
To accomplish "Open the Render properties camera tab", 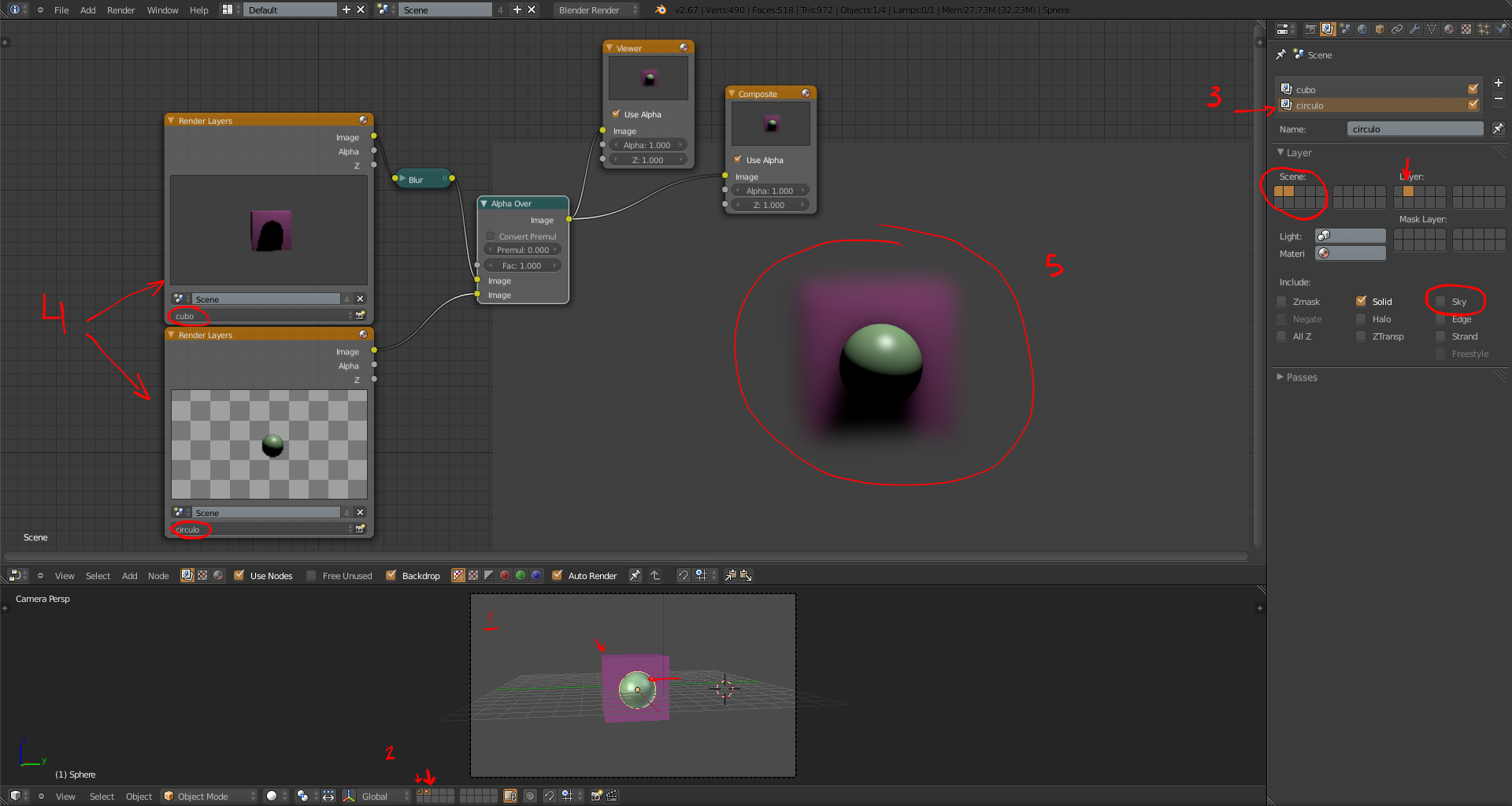I will click(x=1310, y=29).
